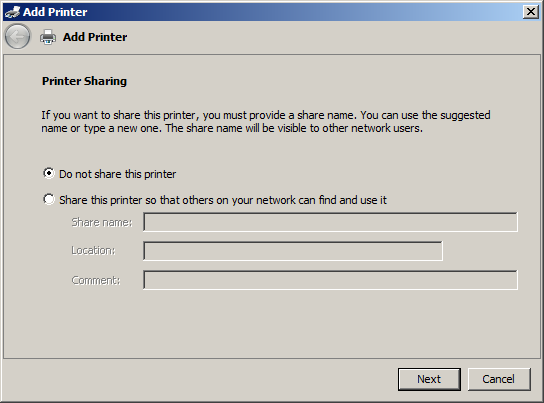544x403 pixels.
Task: Enable the Share this printer radio button
Action: (x=49, y=199)
